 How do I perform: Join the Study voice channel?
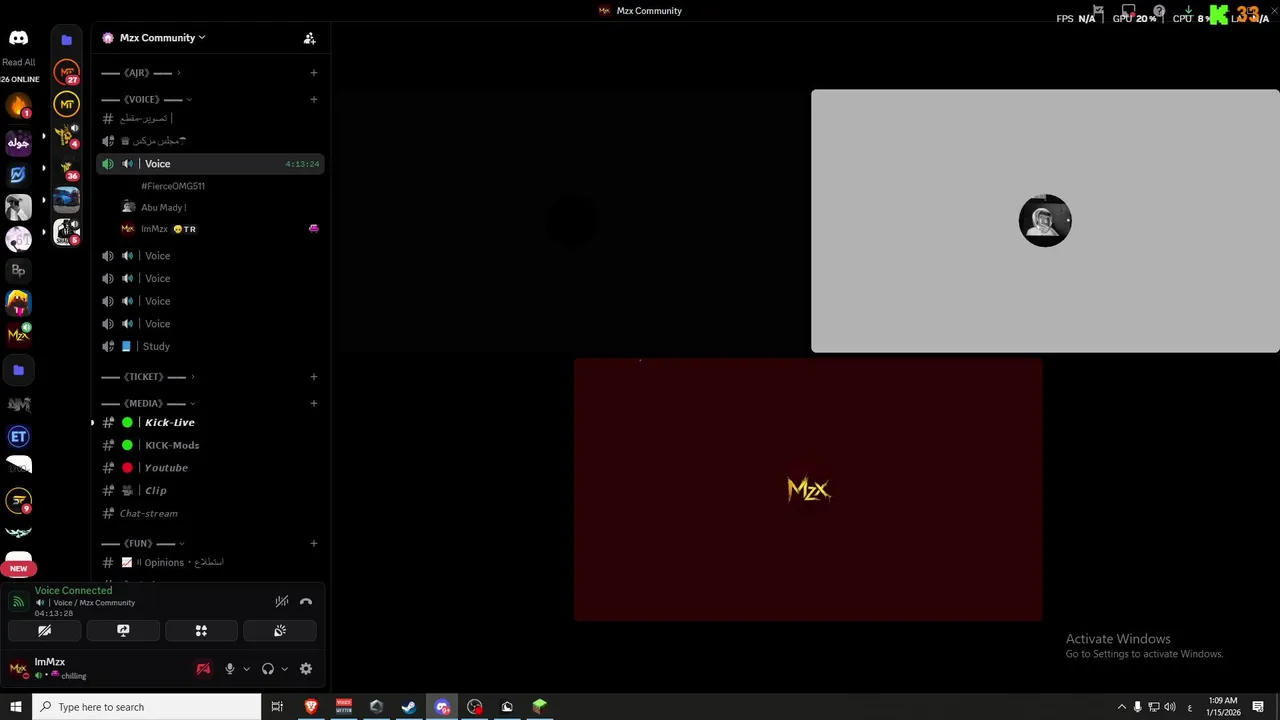point(210,346)
